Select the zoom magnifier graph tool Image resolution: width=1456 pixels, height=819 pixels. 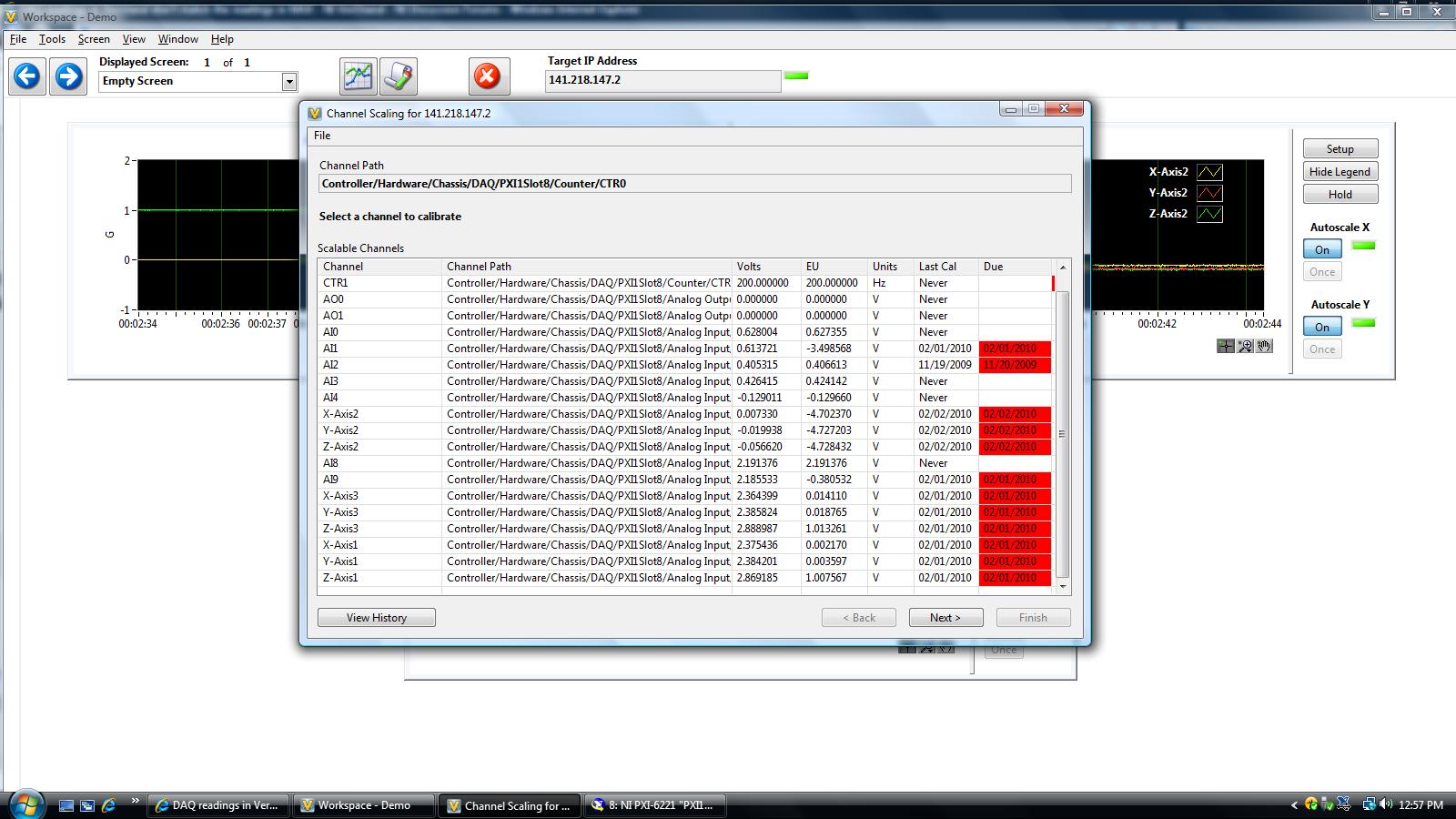pos(1245,346)
